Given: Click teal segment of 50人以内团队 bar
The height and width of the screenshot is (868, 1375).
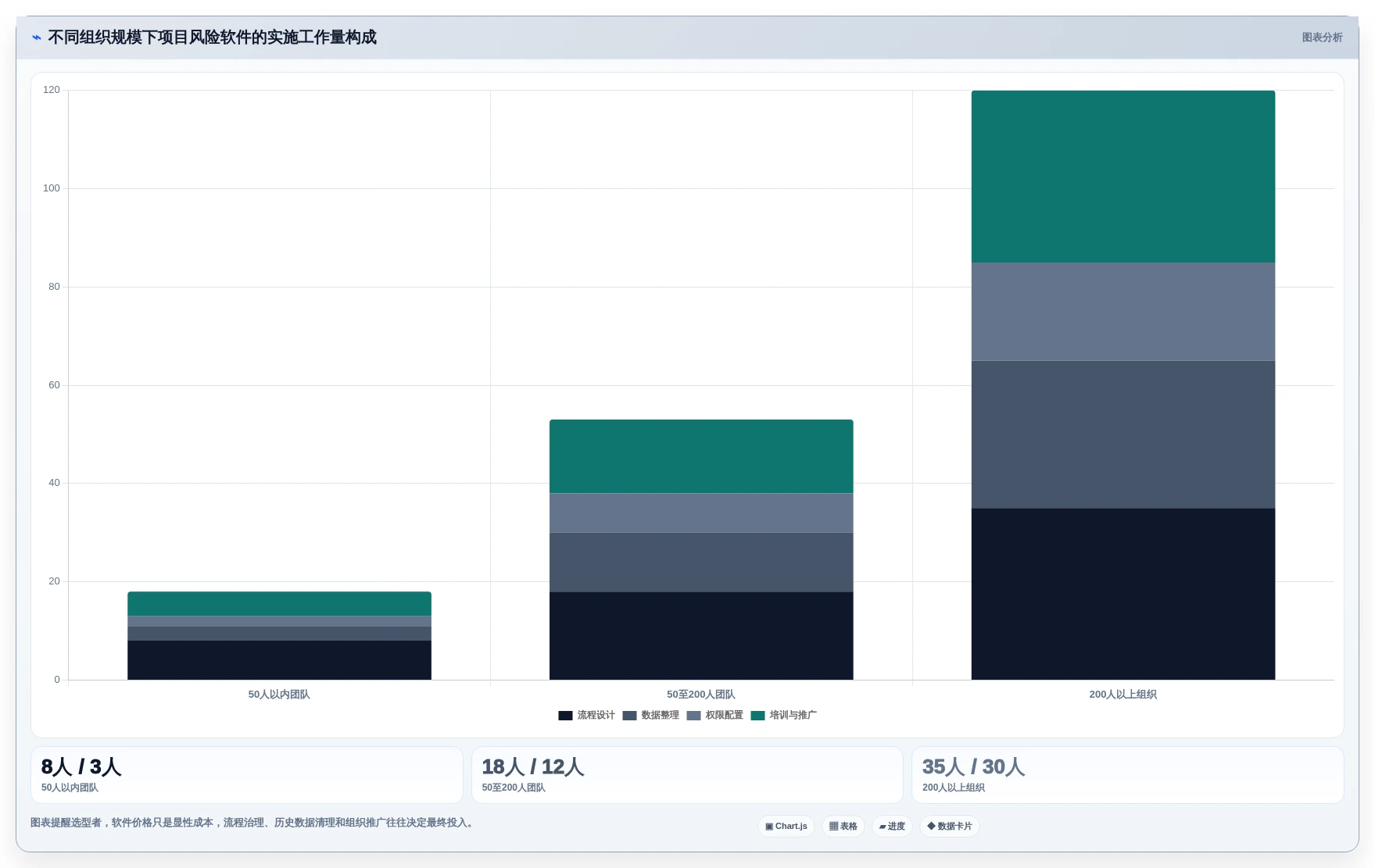Looking at the screenshot, I should 279,604.
